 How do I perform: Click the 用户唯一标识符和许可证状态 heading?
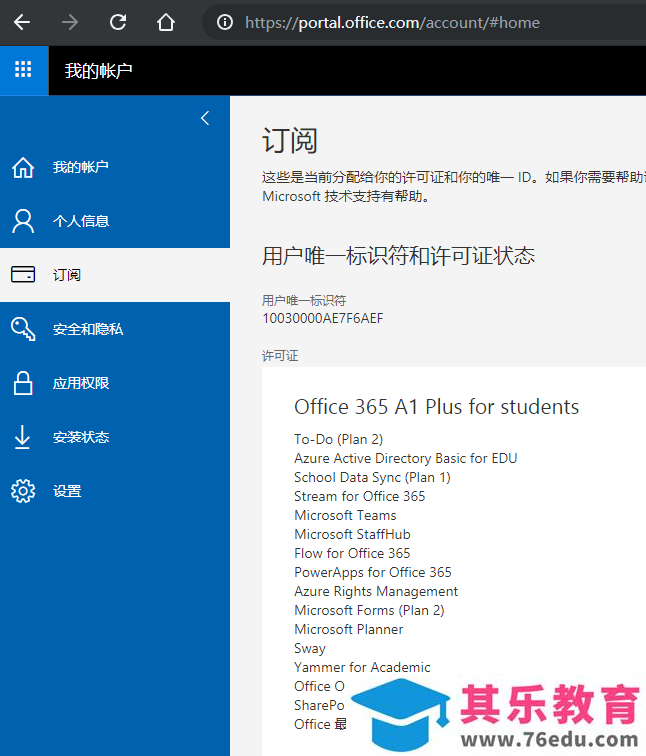398,256
